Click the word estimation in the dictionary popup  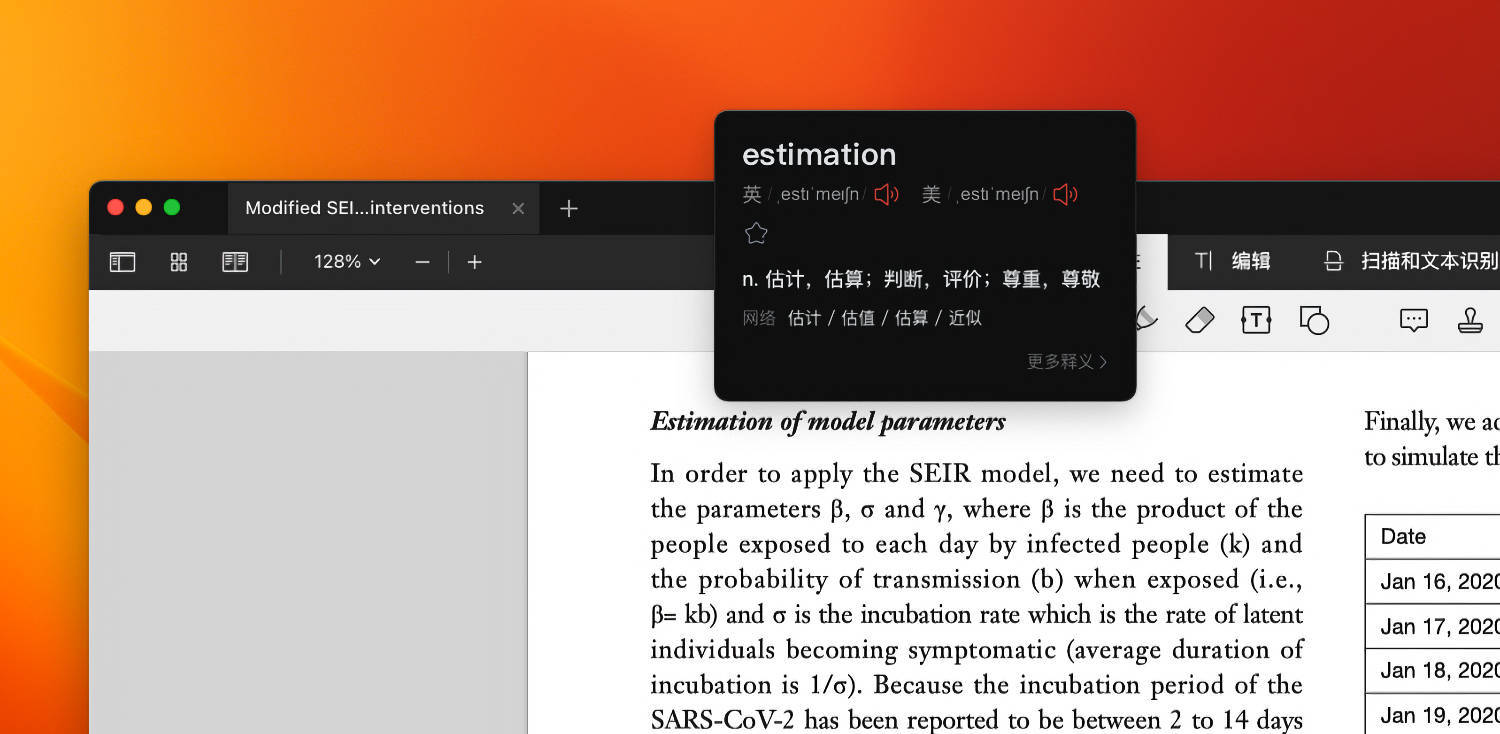(819, 154)
